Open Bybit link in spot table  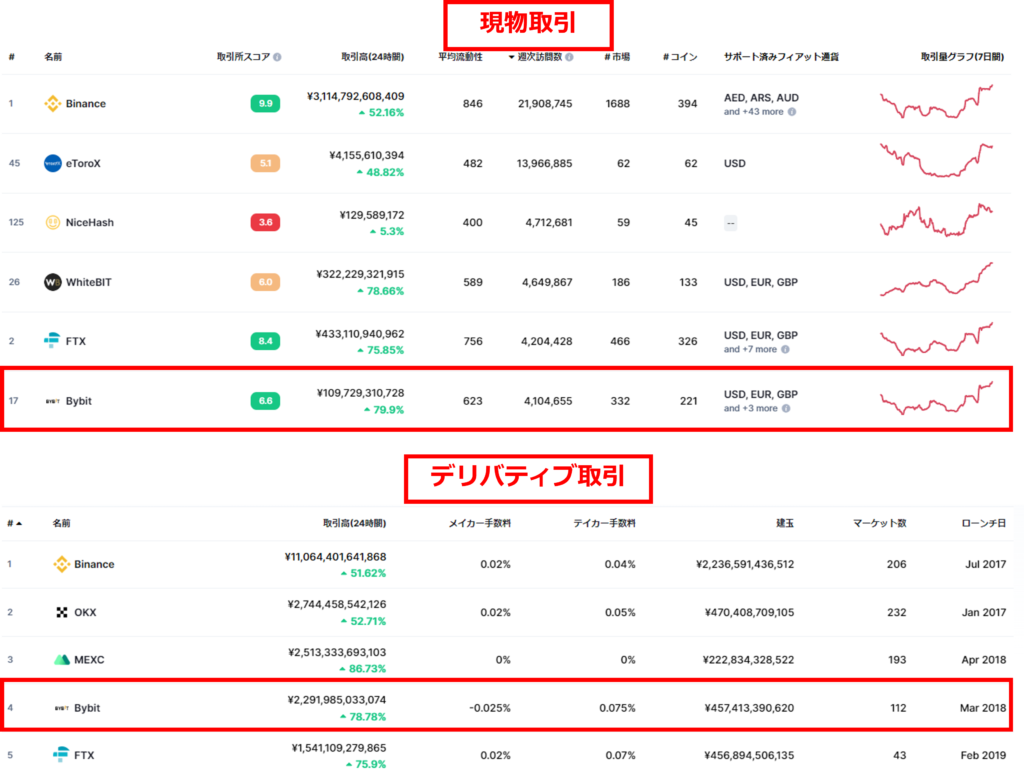78,401
